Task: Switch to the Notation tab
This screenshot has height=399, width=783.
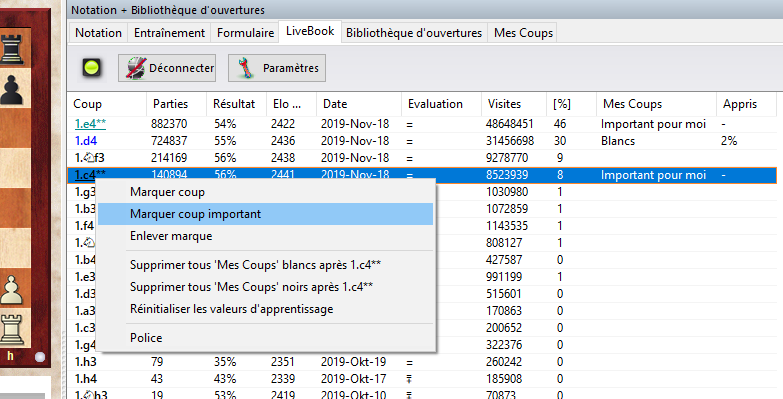Action: pos(98,33)
